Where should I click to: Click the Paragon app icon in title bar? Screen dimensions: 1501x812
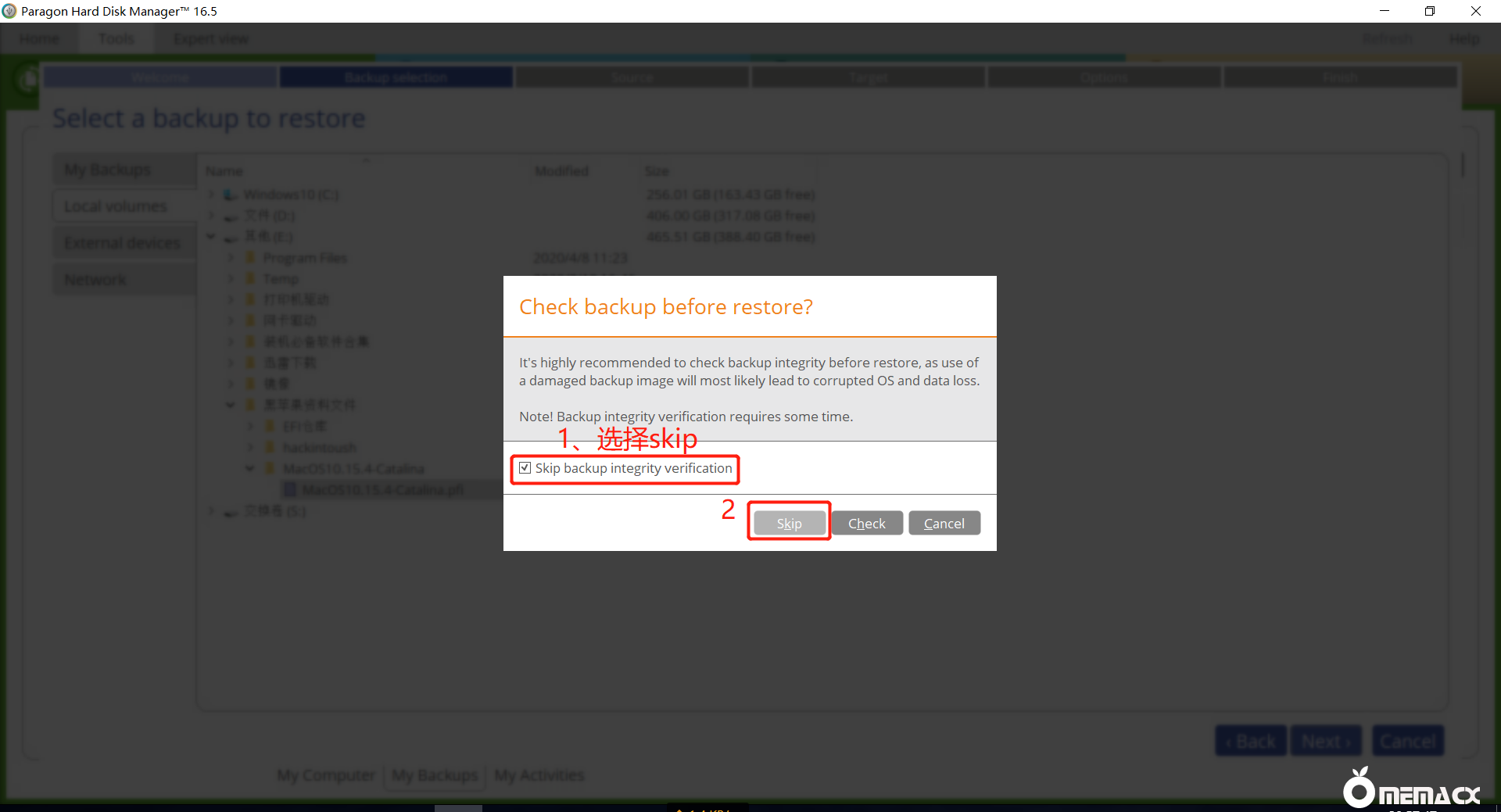[x=9, y=11]
